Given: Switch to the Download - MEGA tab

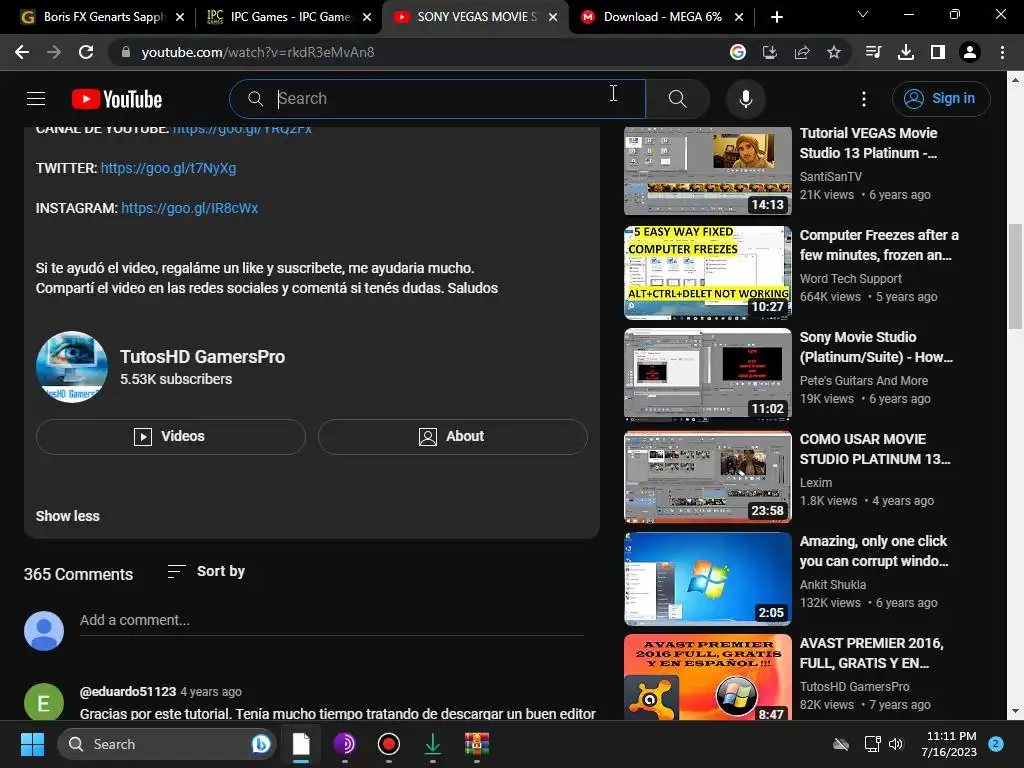Looking at the screenshot, I should click(662, 17).
